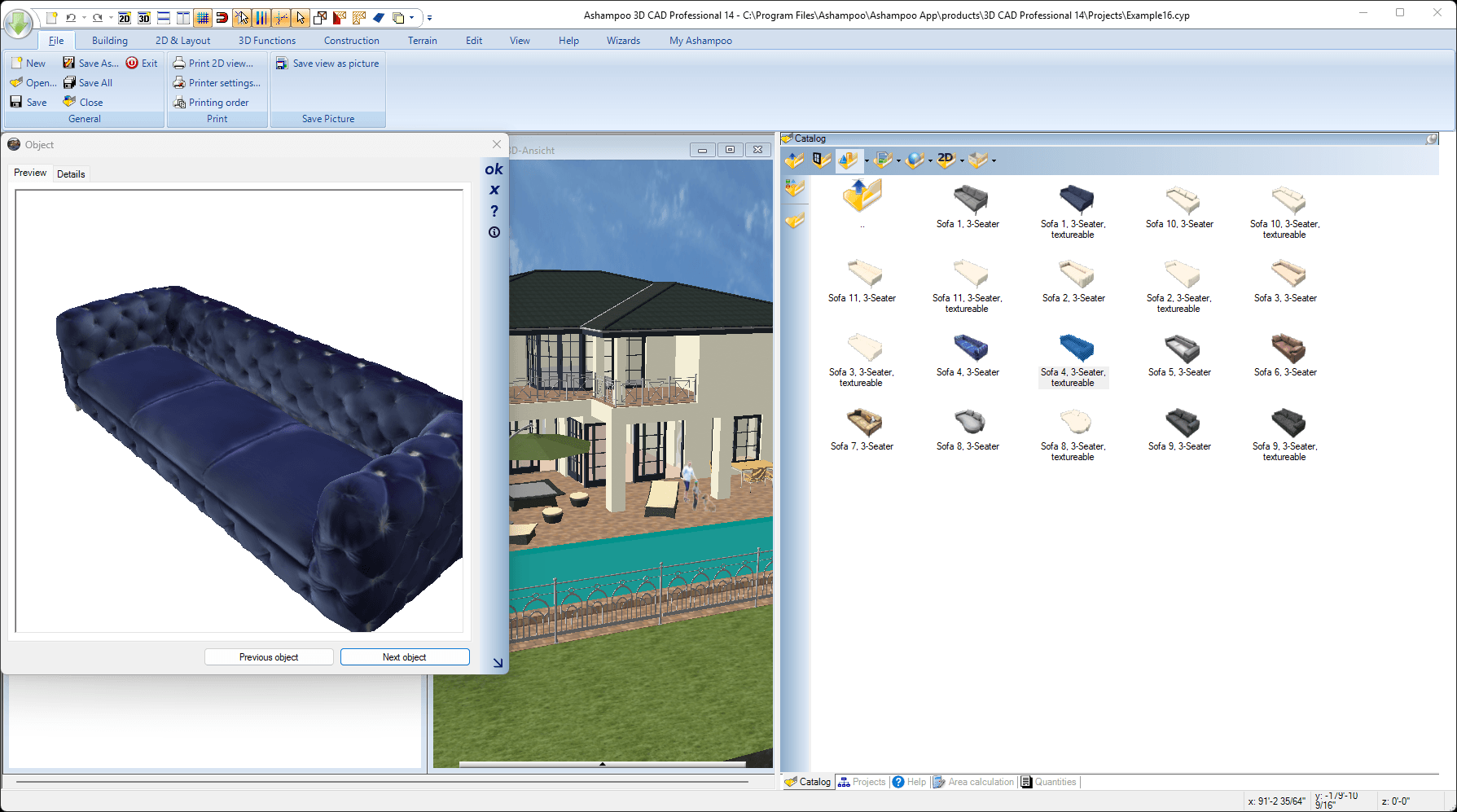Switch to the 3D view mode
Image resolution: width=1457 pixels, height=812 pixels.
pos(143,17)
